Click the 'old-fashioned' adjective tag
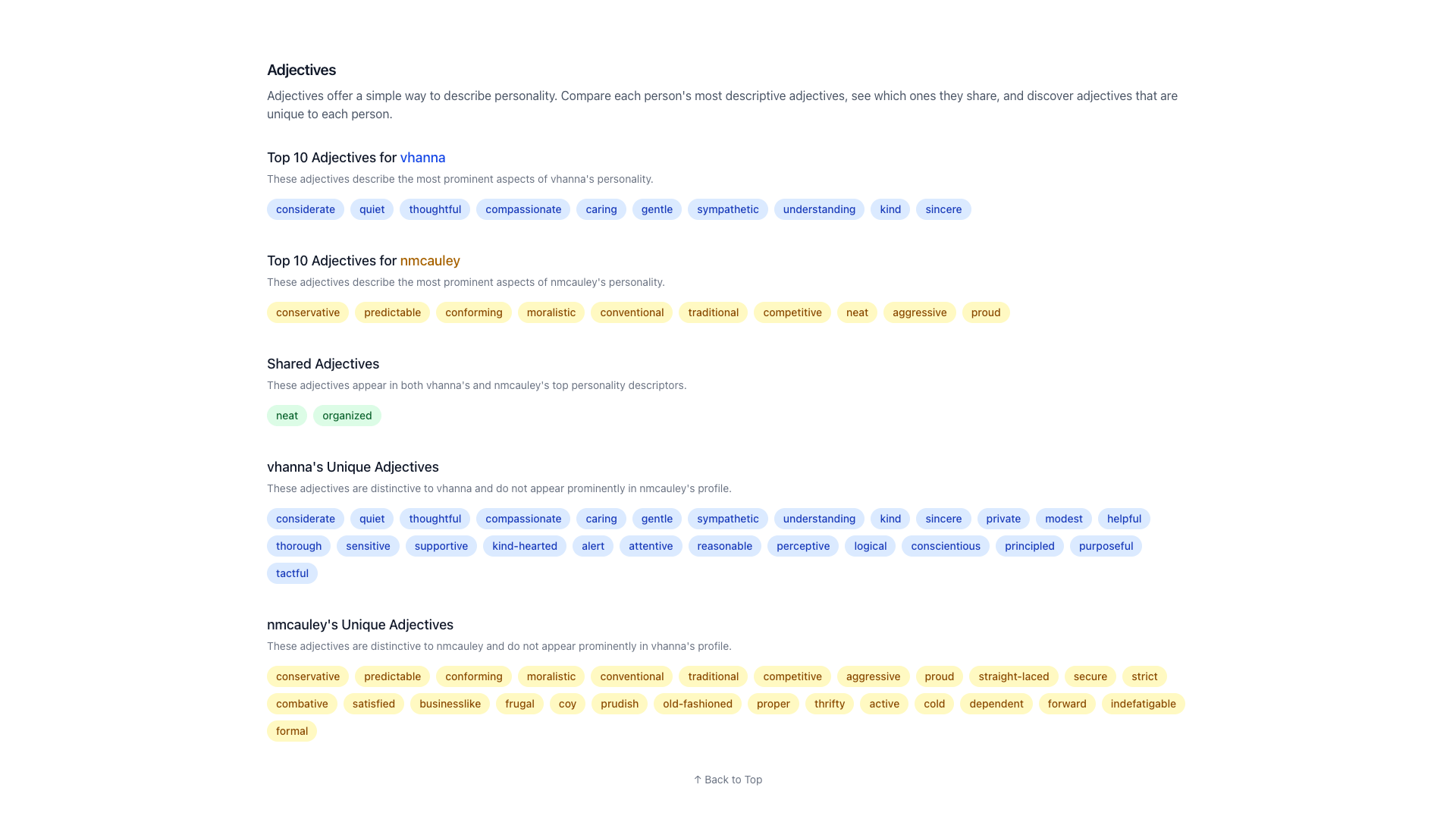Viewport: 1456px width, 819px height. pos(697,704)
